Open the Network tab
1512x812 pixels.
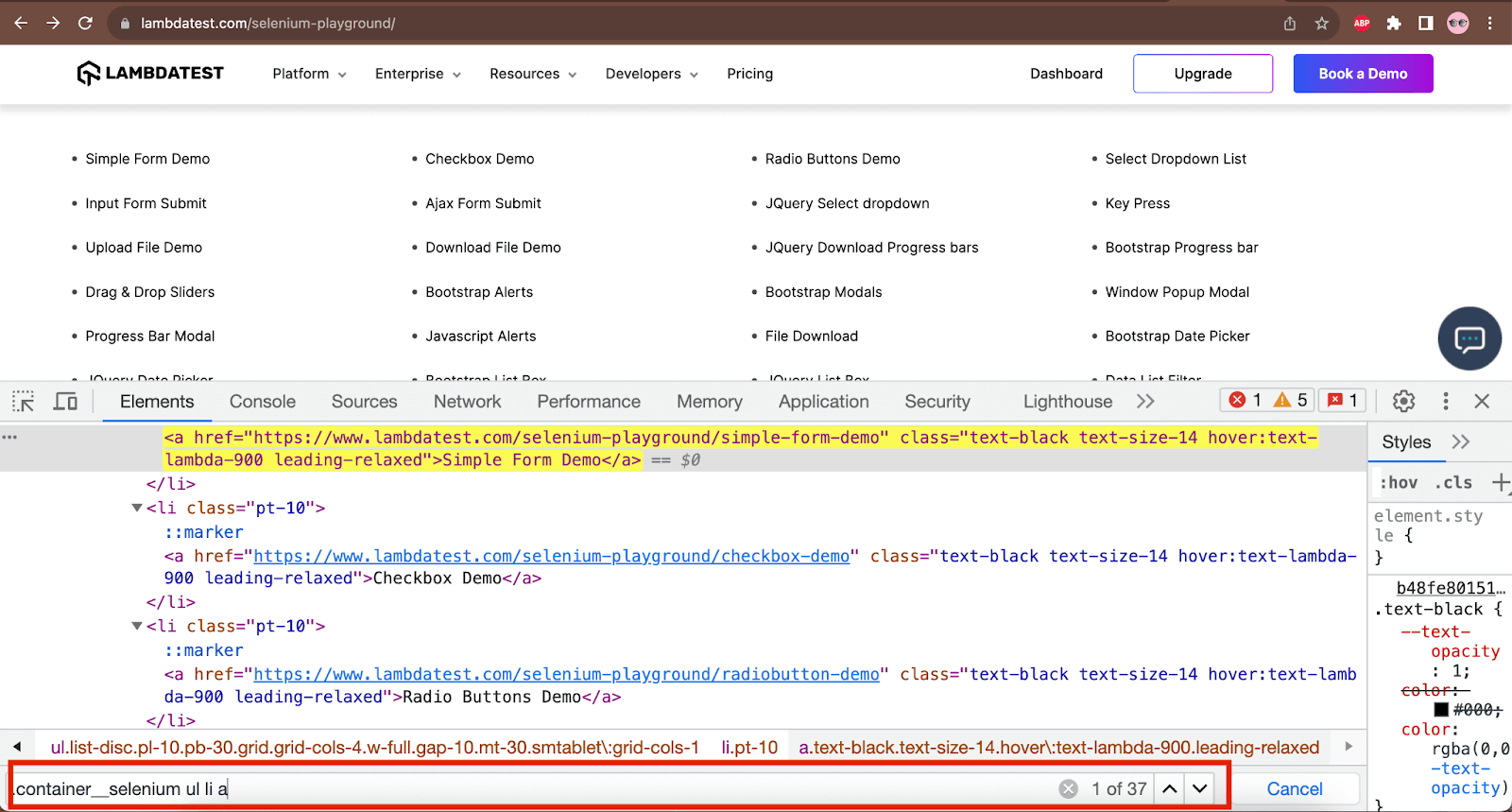tap(468, 401)
